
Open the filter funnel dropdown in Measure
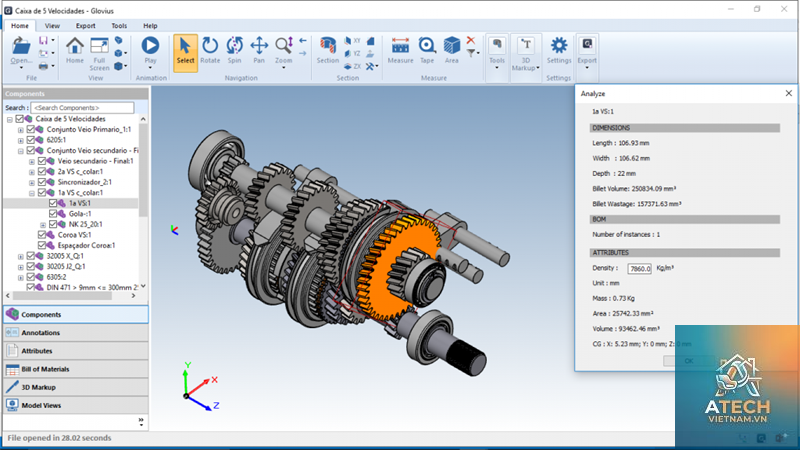[x=472, y=53]
